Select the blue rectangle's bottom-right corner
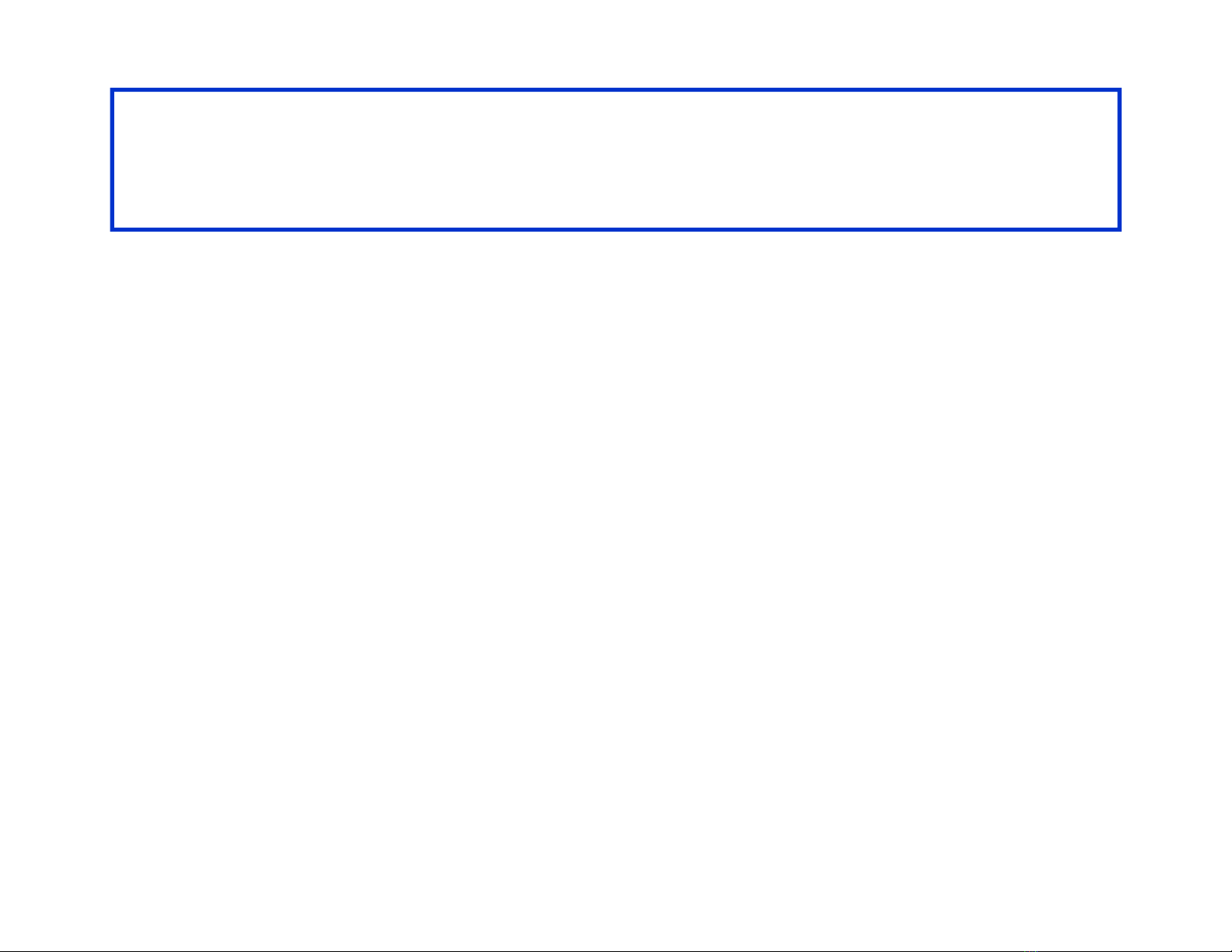This screenshot has height=952, width=1232. [1119, 229]
